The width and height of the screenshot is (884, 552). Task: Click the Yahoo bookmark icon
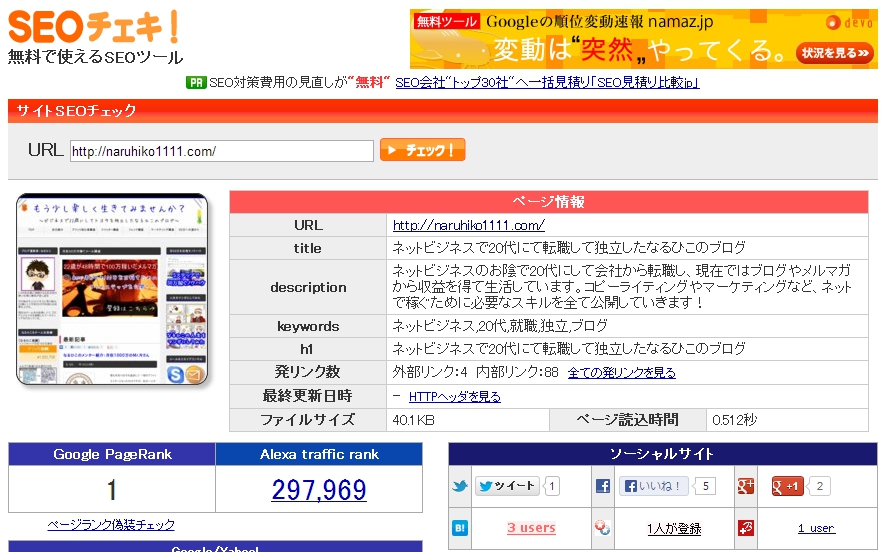pyautogui.click(x=603, y=528)
